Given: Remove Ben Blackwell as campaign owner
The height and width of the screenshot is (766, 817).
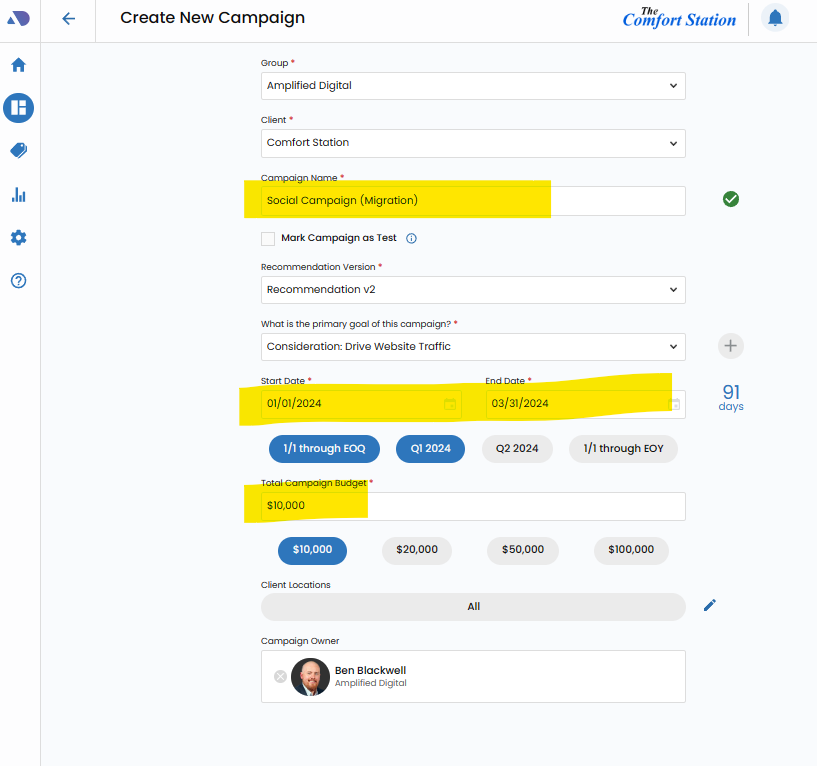Looking at the screenshot, I should tap(280, 677).
